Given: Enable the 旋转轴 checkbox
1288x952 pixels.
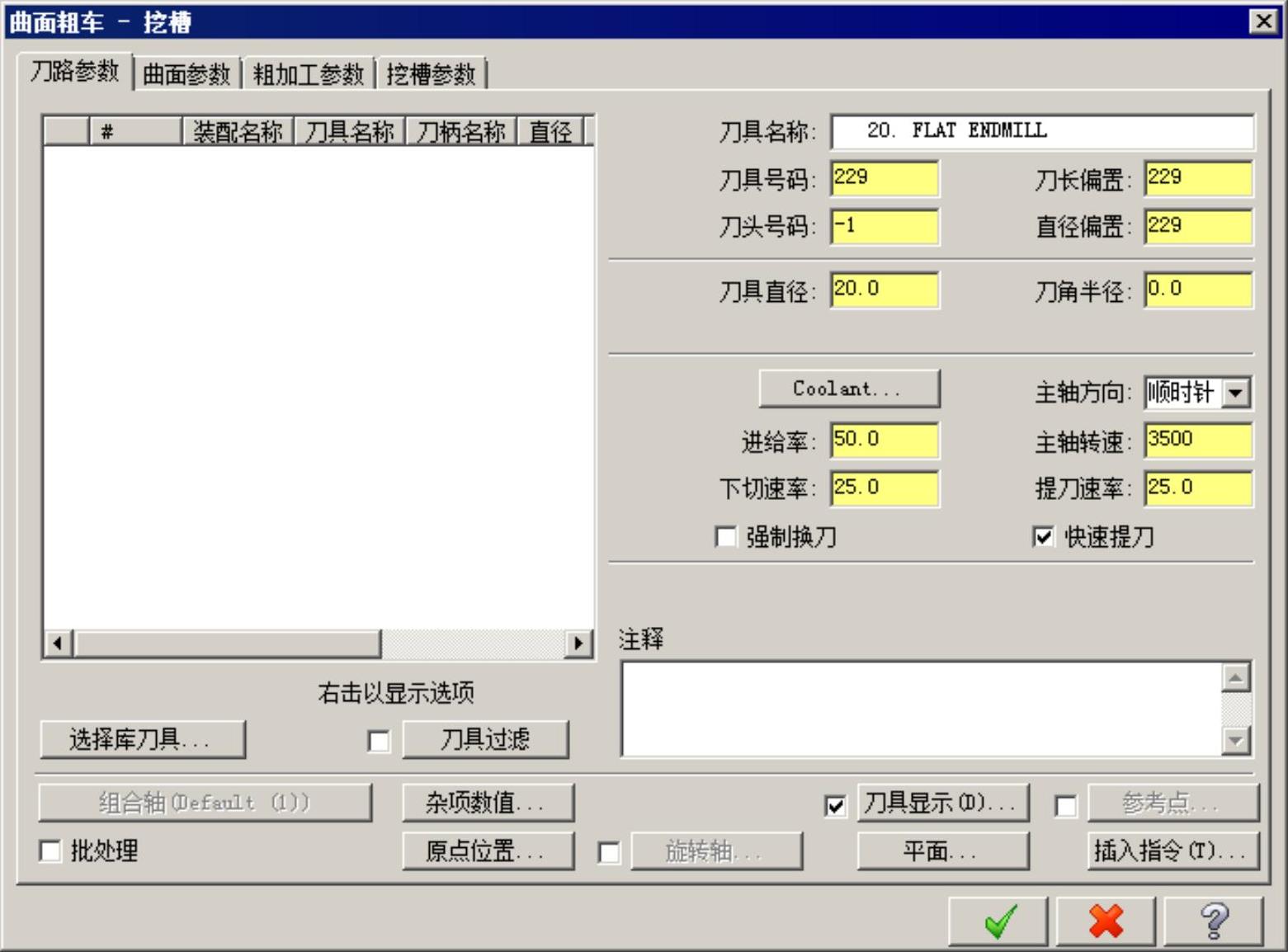Looking at the screenshot, I should [609, 852].
